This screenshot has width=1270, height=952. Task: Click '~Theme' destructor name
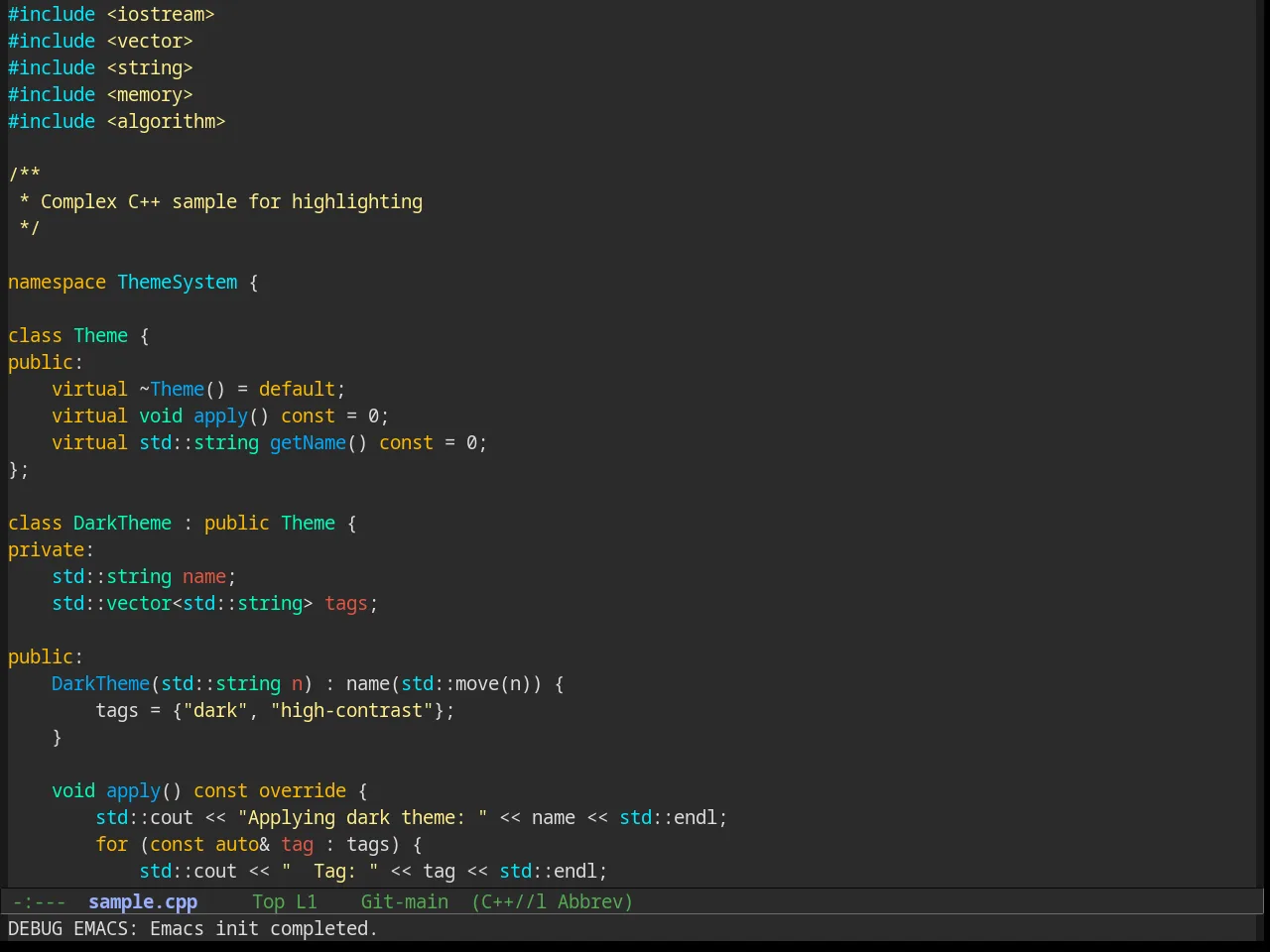[x=172, y=389]
